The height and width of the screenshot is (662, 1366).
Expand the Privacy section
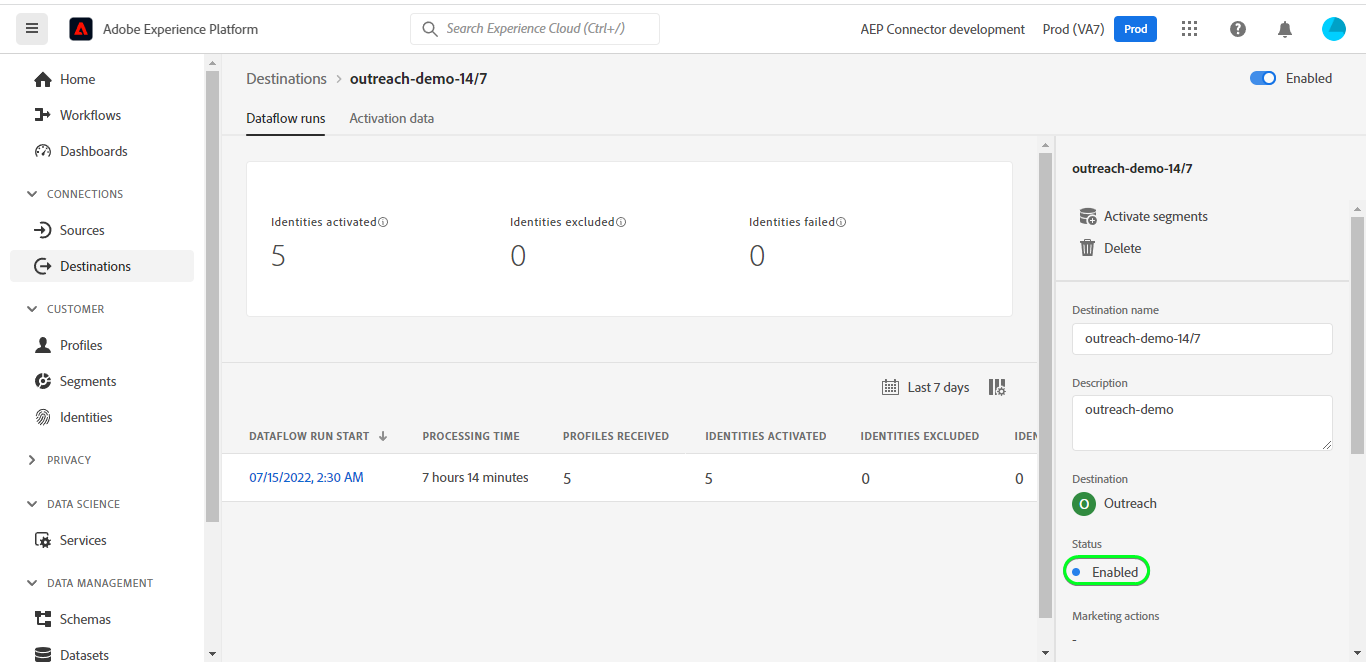[x=32, y=460]
